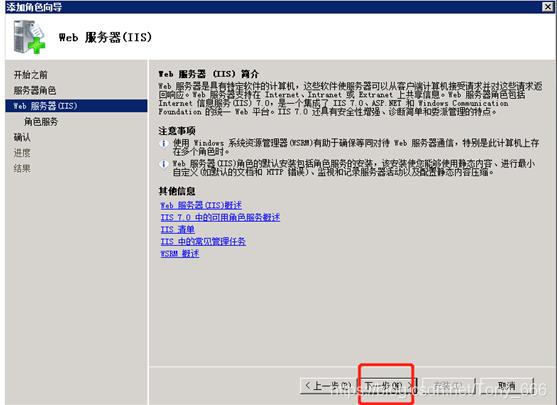
Task: Select the Web 服务器(IIS) sidebar step
Action: point(76,106)
